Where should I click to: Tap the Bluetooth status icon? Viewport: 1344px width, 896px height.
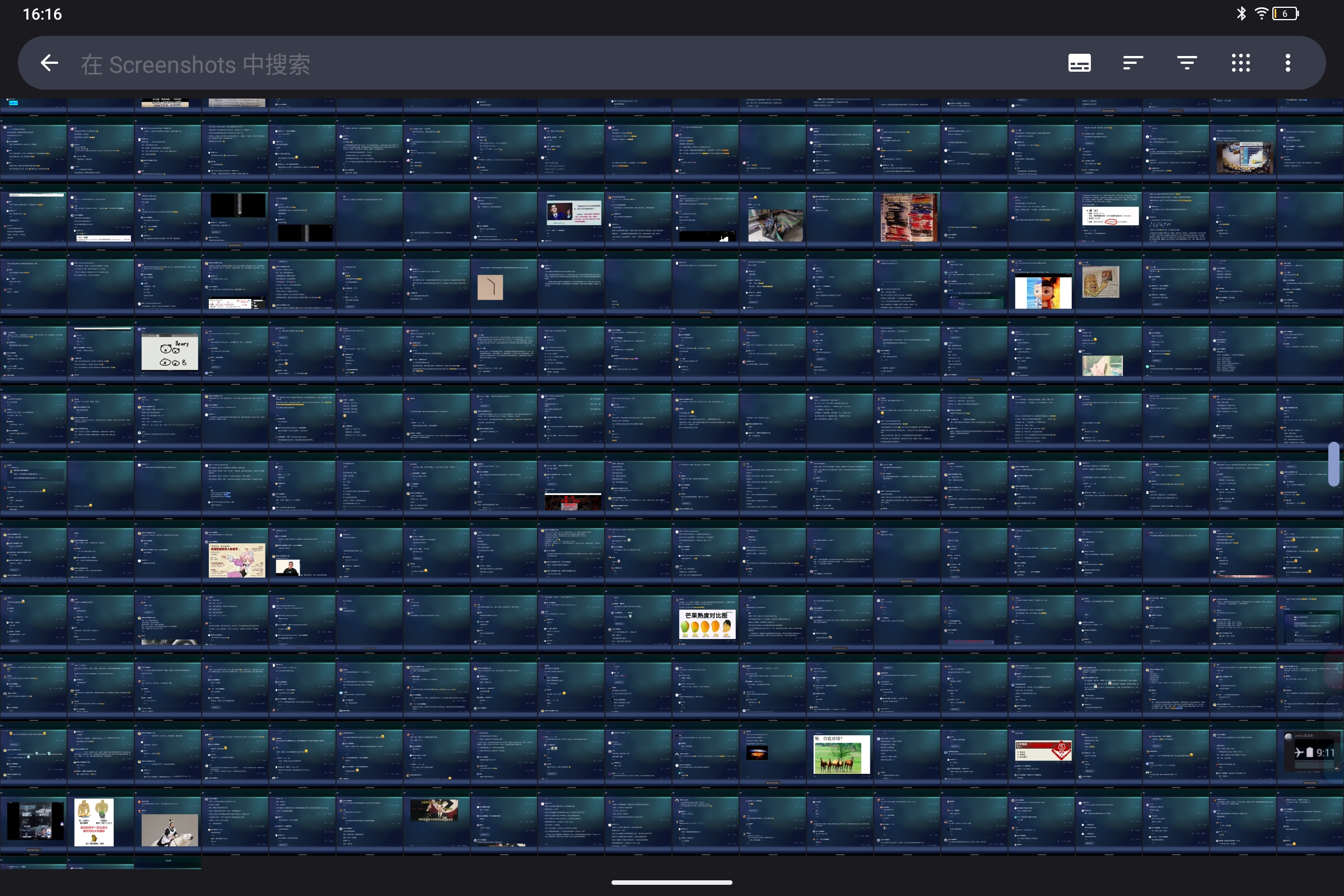pos(1240,13)
